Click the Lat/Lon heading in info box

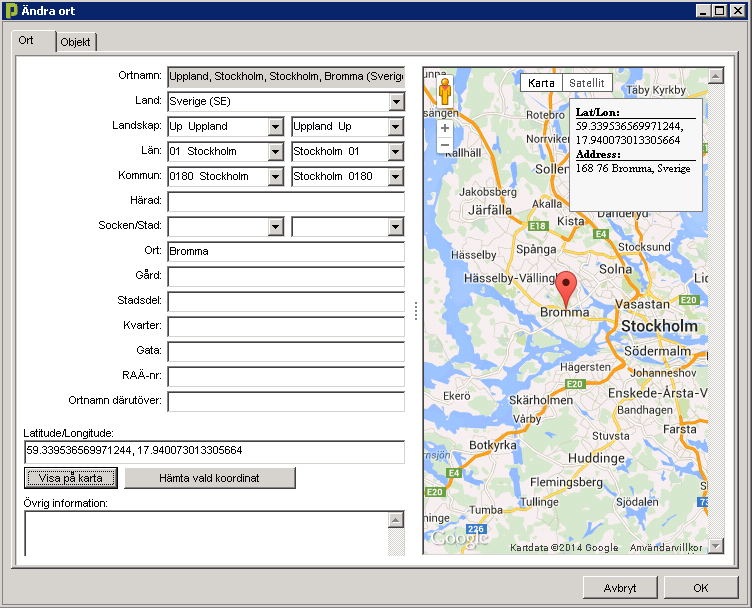[598, 112]
